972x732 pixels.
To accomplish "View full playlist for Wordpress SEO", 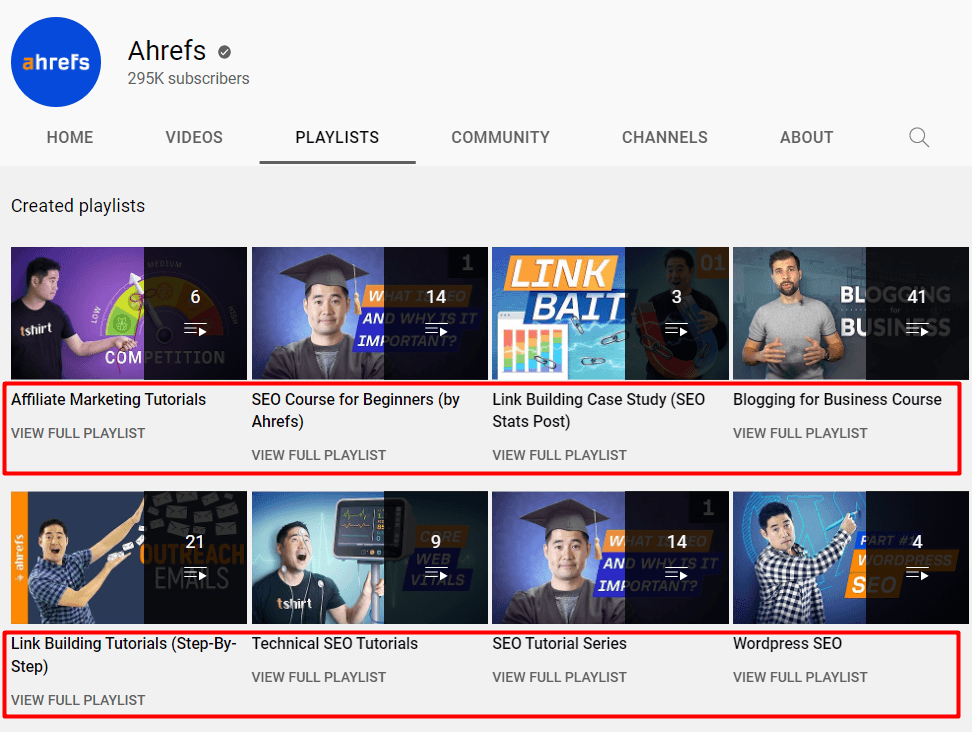I will pos(800,677).
